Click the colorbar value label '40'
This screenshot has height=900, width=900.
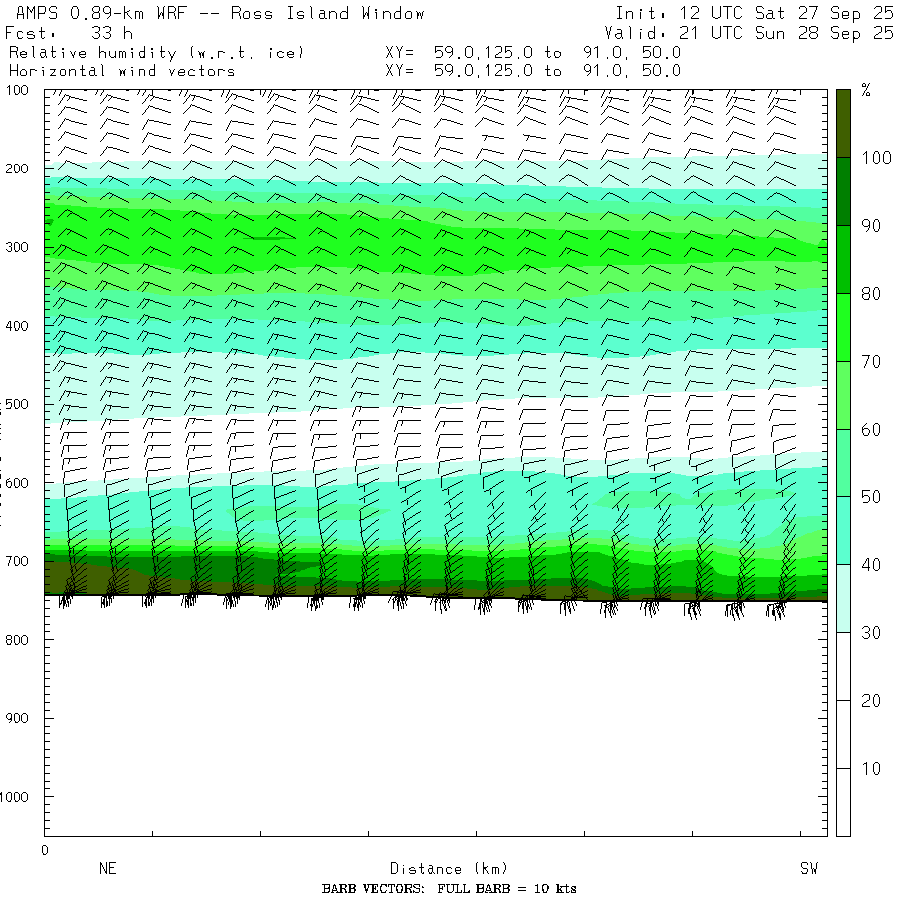(871, 565)
